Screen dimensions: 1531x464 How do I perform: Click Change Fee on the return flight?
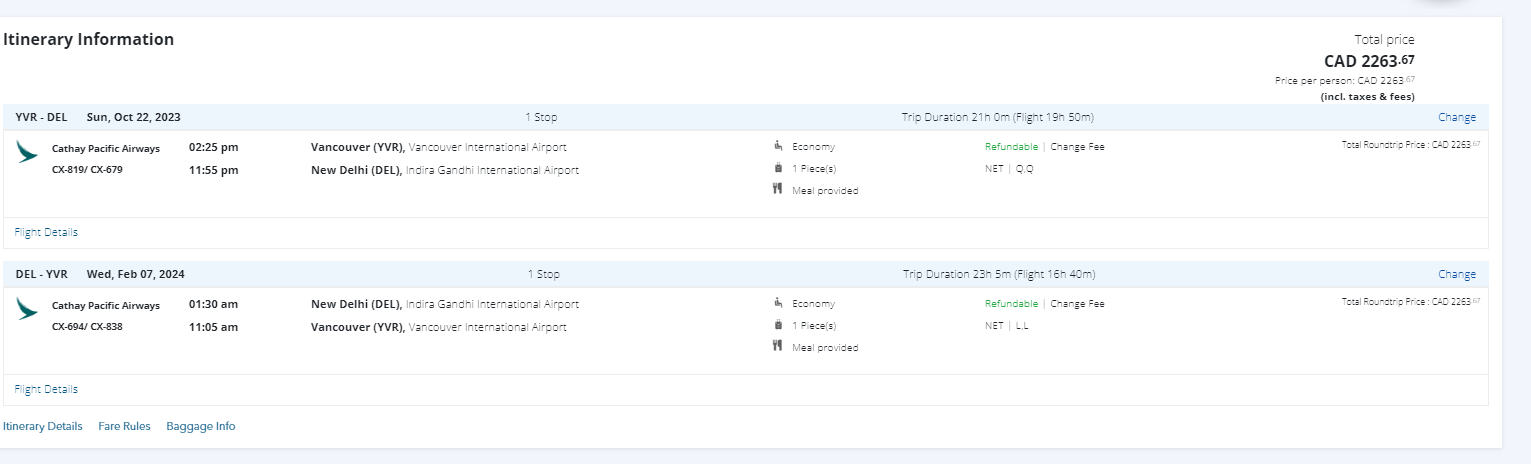(1077, 304)
